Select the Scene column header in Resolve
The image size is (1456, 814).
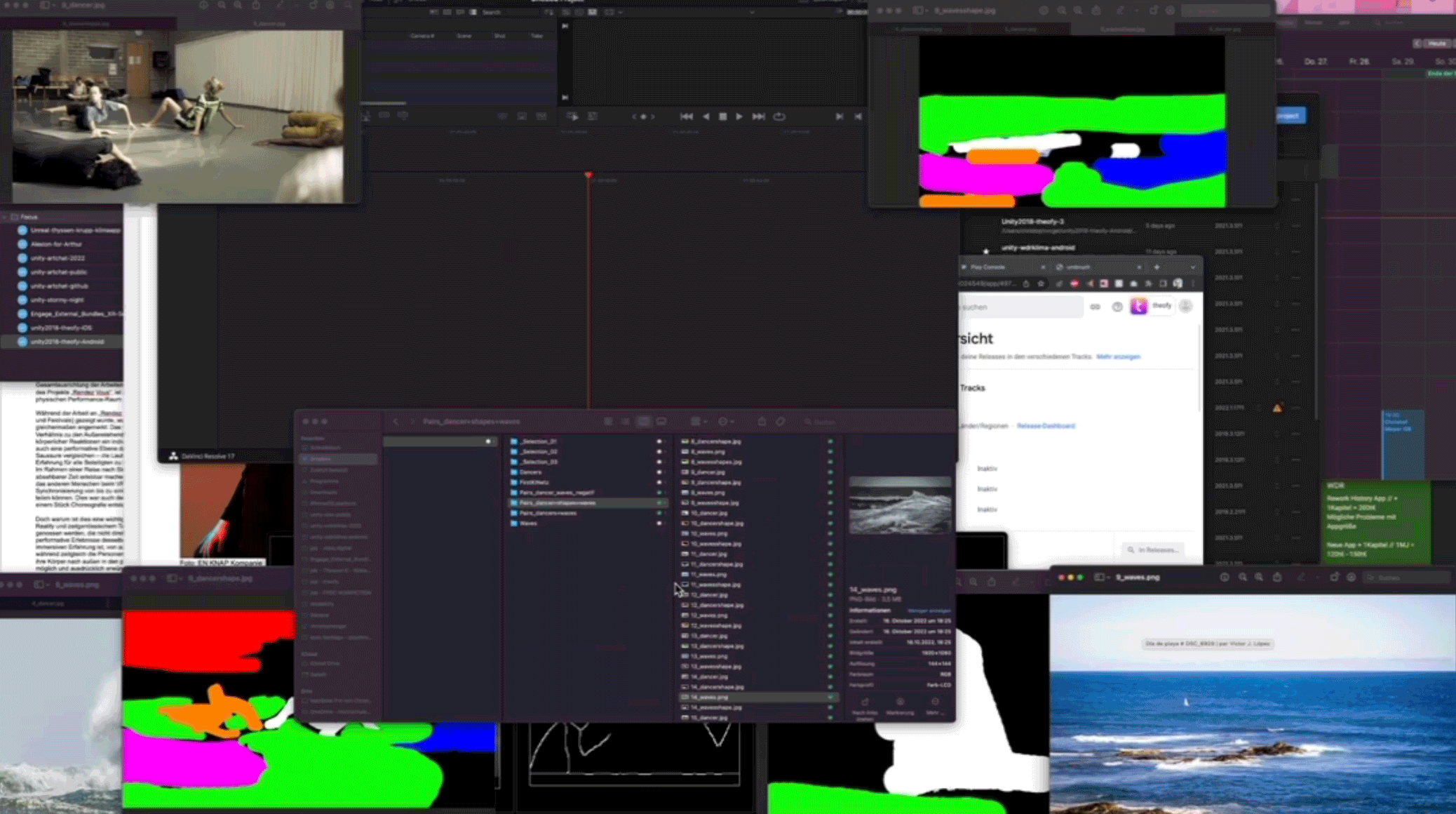(x=464, y=36)
